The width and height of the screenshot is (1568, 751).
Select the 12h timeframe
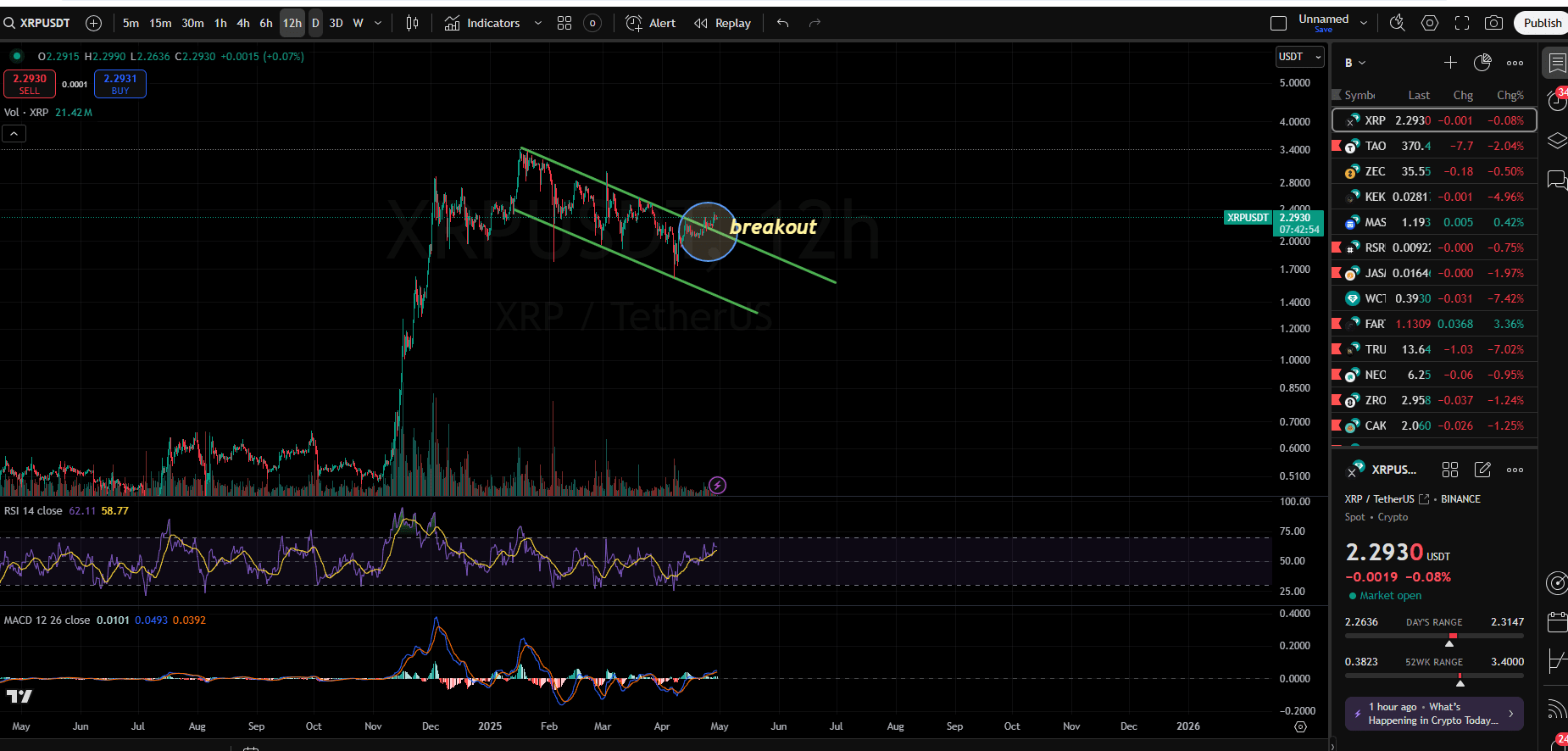pos(292,23)
